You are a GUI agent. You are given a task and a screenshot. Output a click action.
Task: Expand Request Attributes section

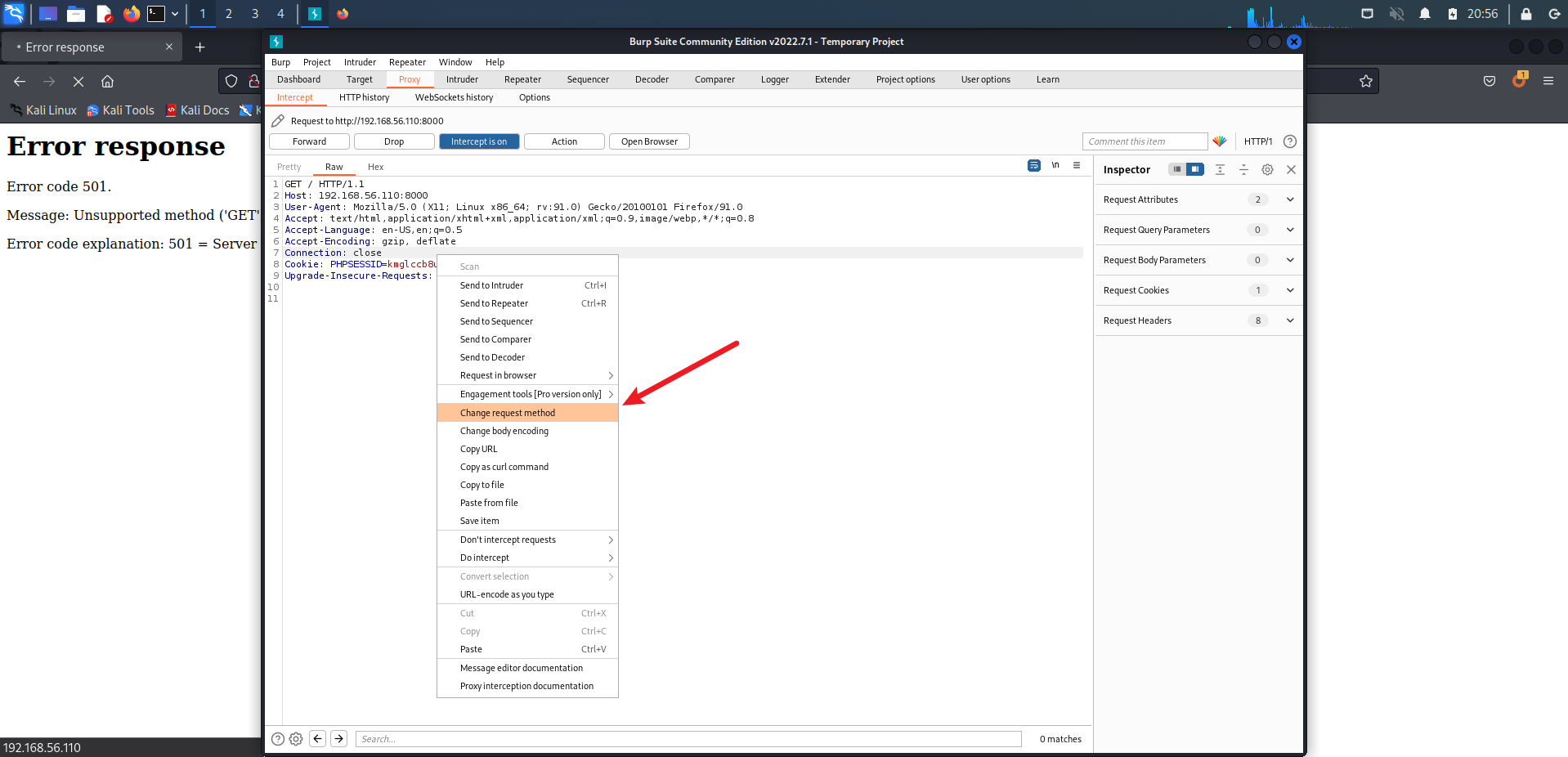click(1290, 199)
